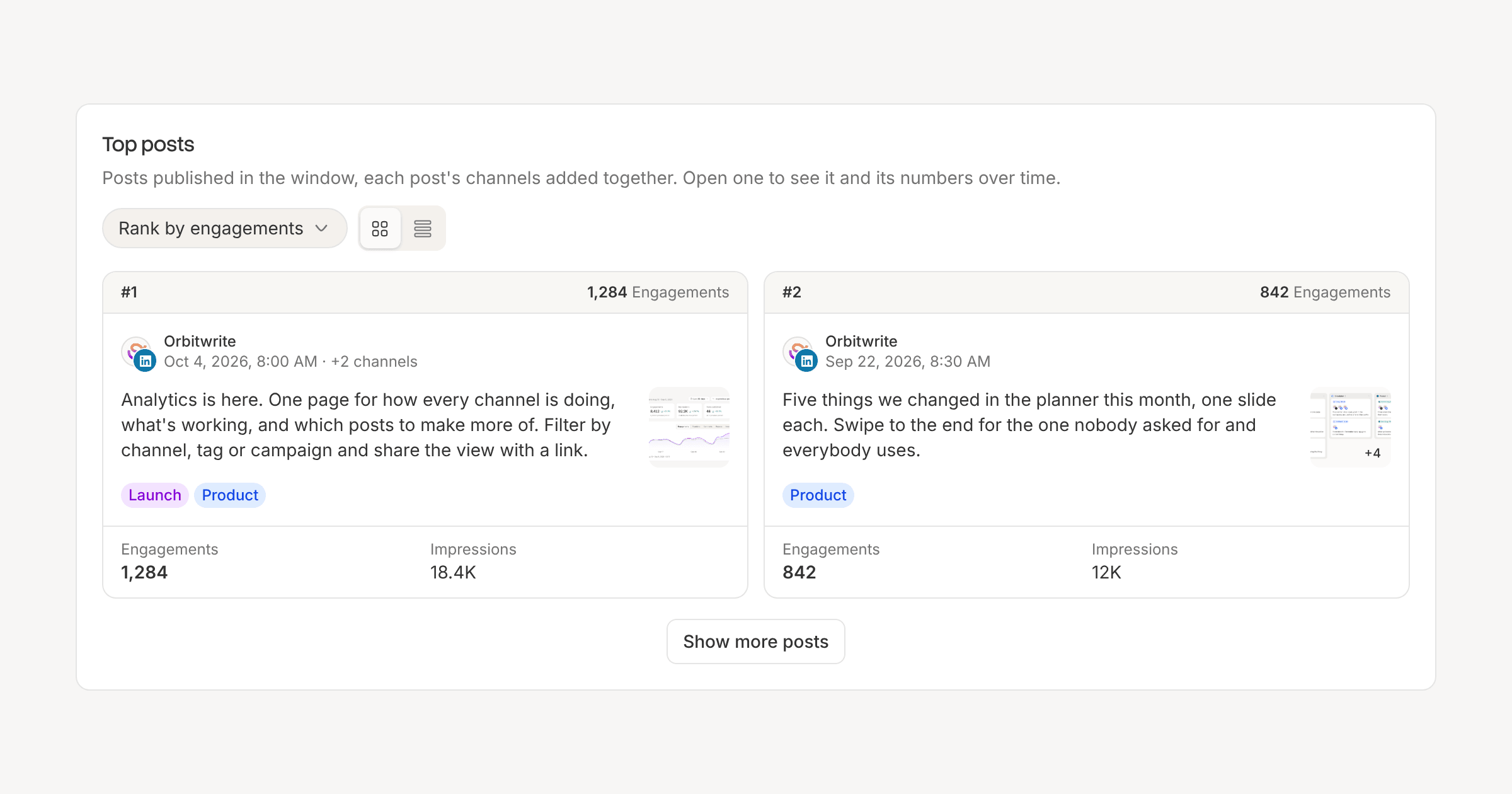Screen dimensions: 1512x794
Task: Click the #2 rank label
Action: tap(792, 292)
